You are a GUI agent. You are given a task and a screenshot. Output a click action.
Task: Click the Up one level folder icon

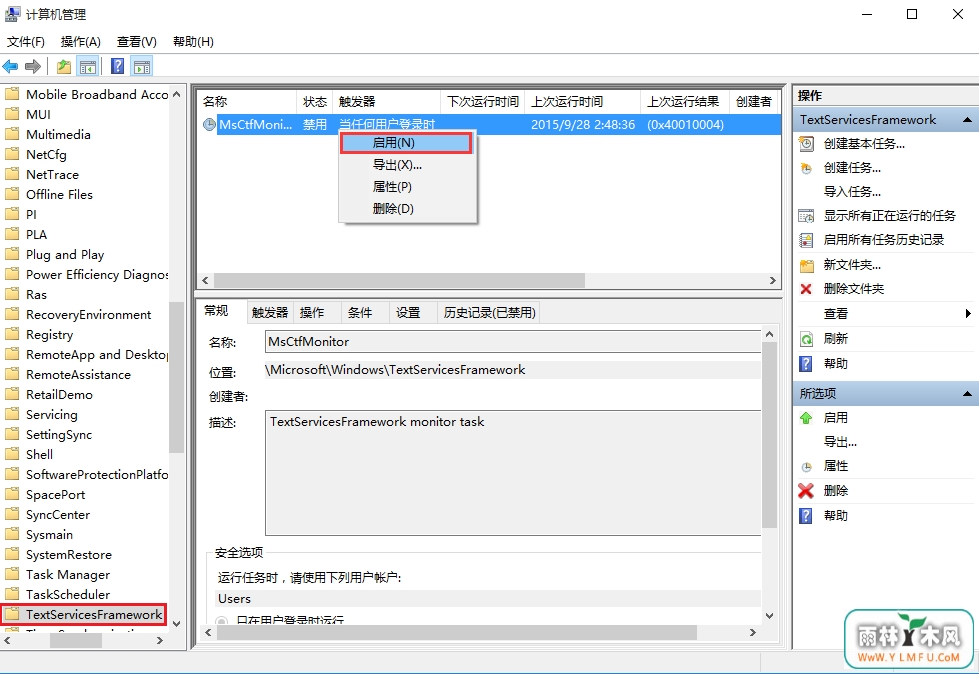(x=63, y=66)
